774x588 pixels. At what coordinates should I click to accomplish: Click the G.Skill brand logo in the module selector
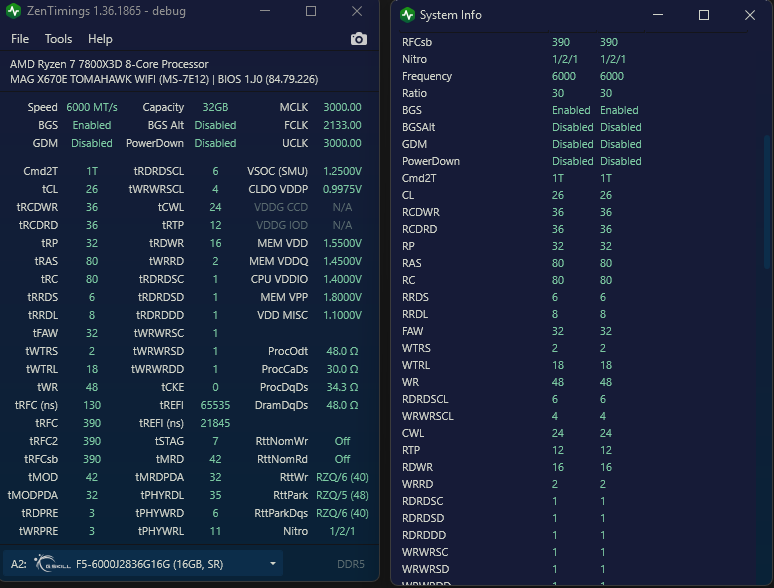[53, 563]
